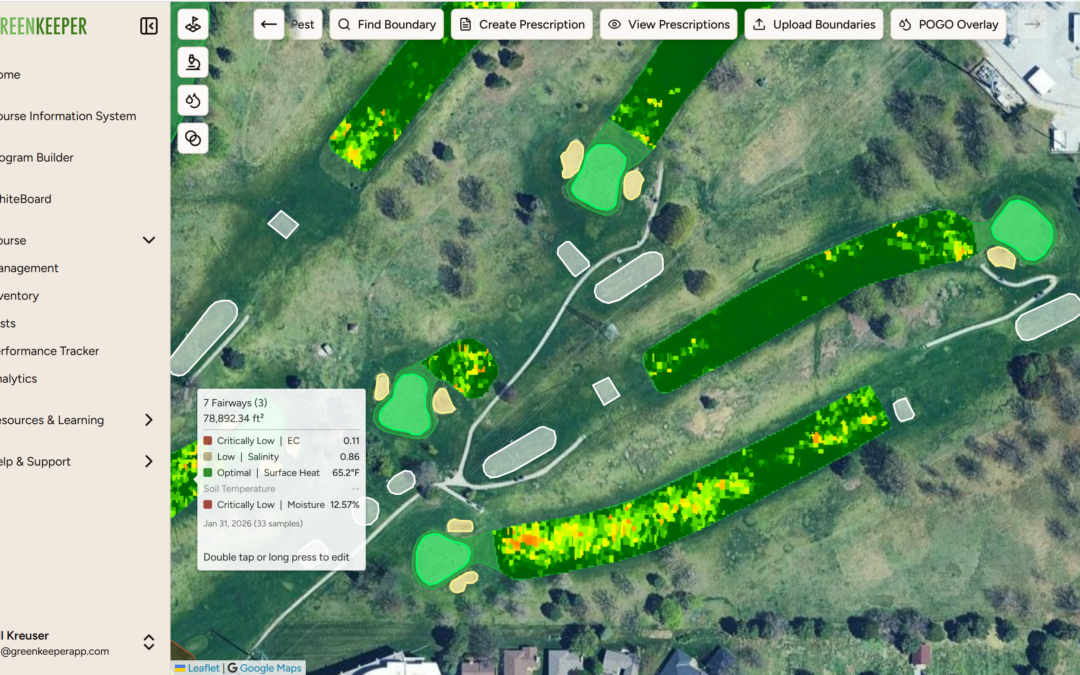
Task: Collapse the sidebar panel
Action: (x=149, y=26)
